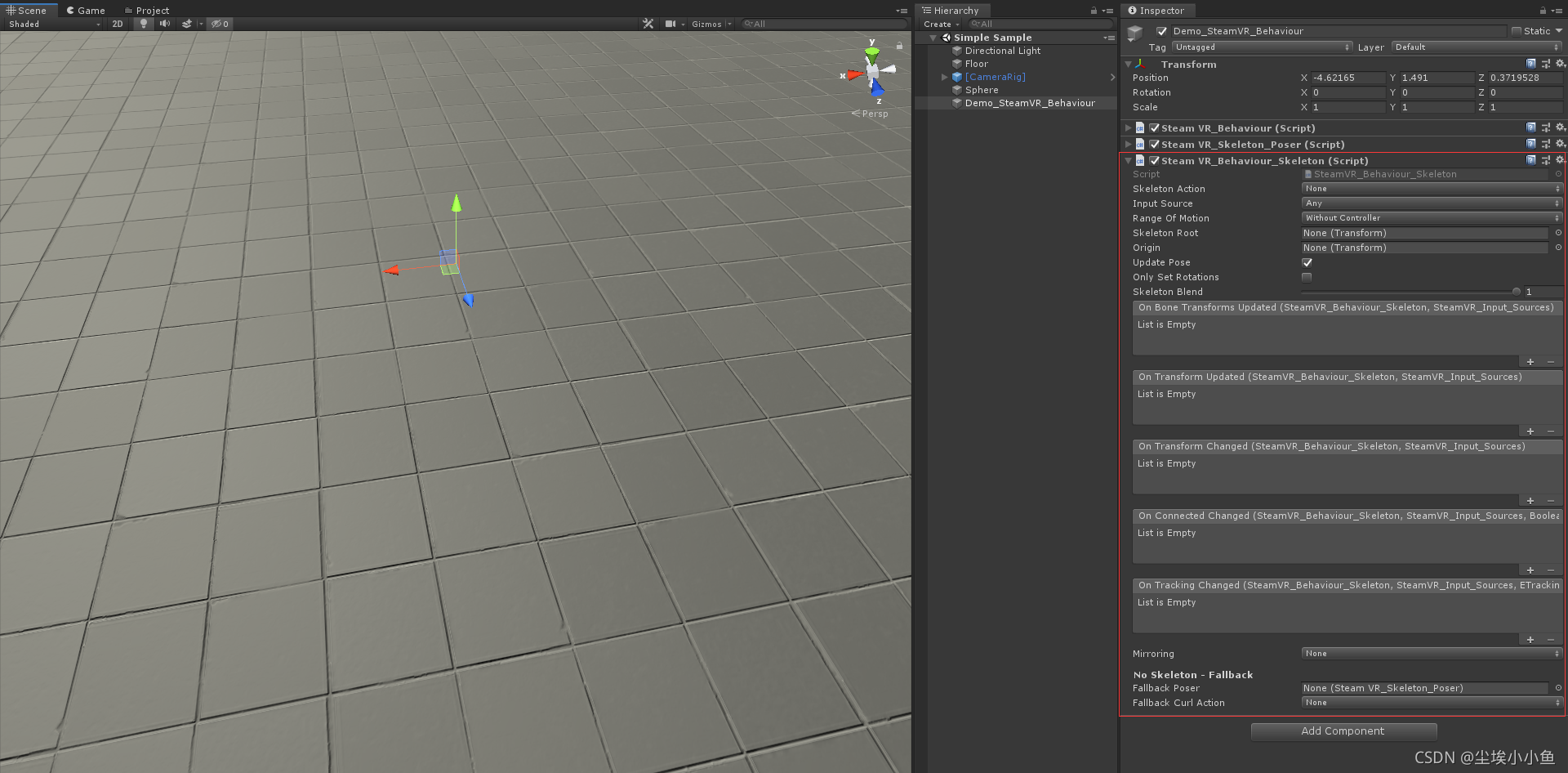
Task: Open the Static options dropdown arrow
Action: 1559,31
